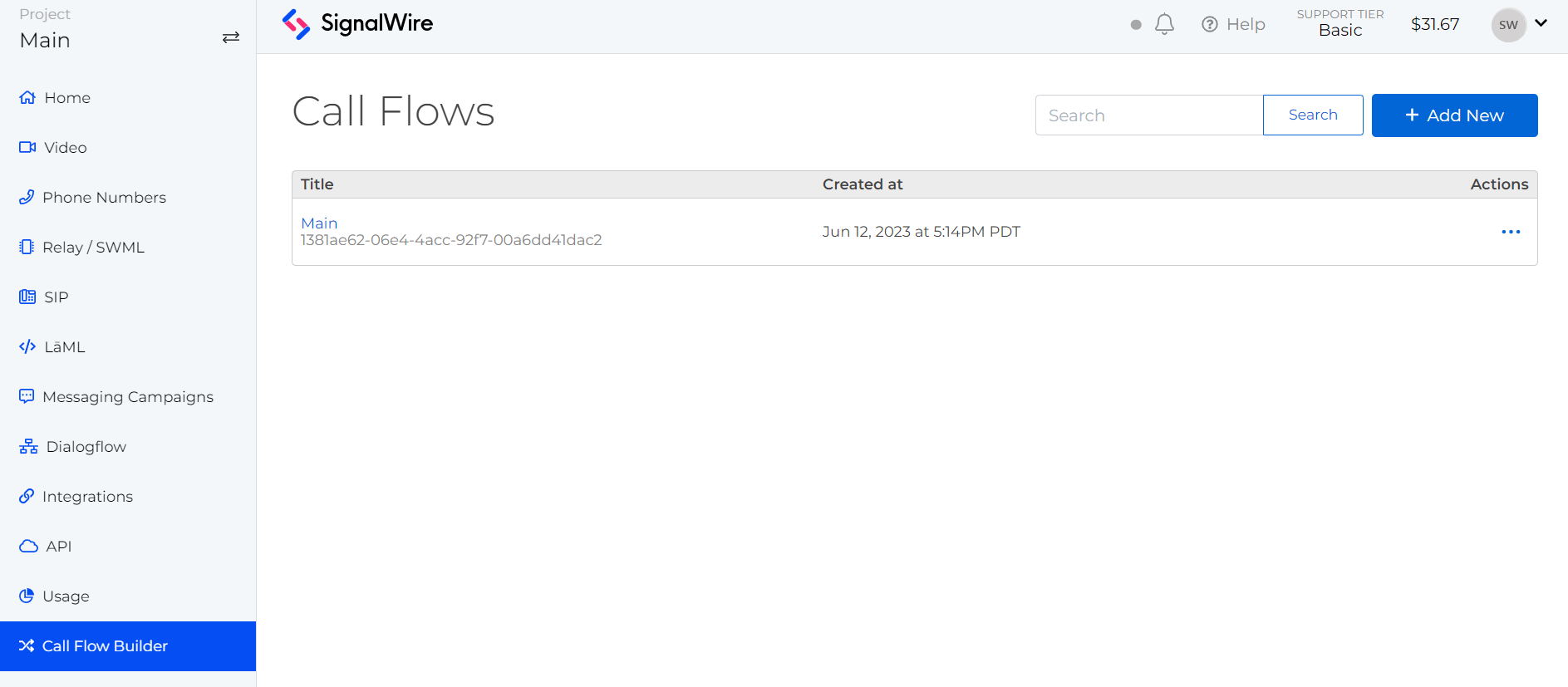
Task: Go to Relay / SWML section
Action: tap(93, 247)
